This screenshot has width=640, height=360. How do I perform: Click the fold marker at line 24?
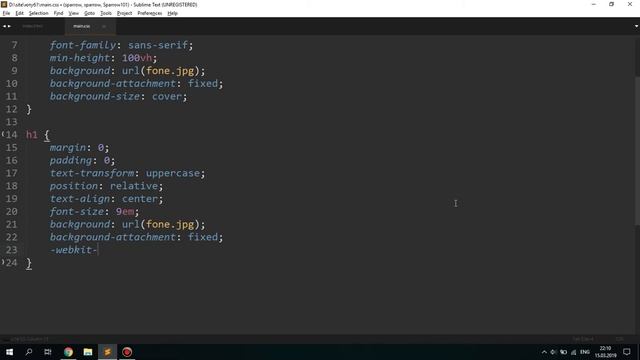(x=3, y=262)
